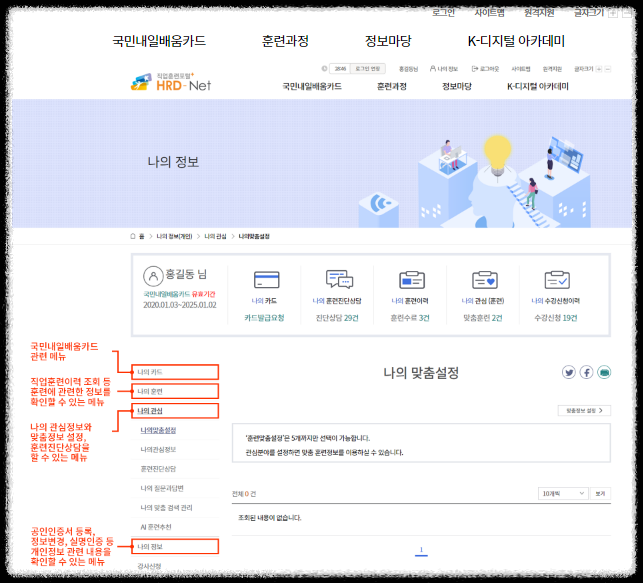Click 원격지원 in the enlarged top header

539,13
